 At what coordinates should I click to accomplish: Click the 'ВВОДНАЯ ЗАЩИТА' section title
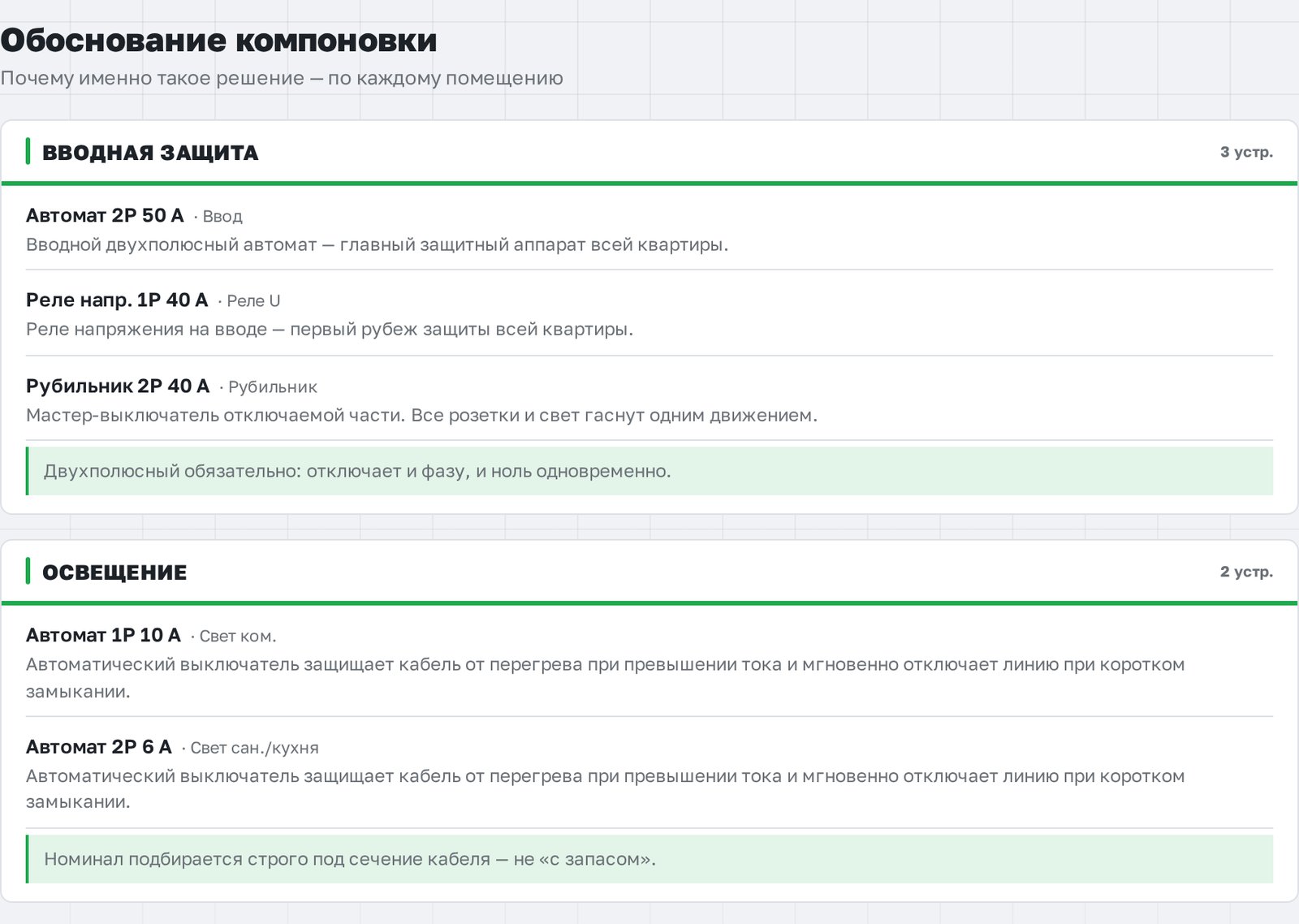pyautogui.click(x=150, y=153)
